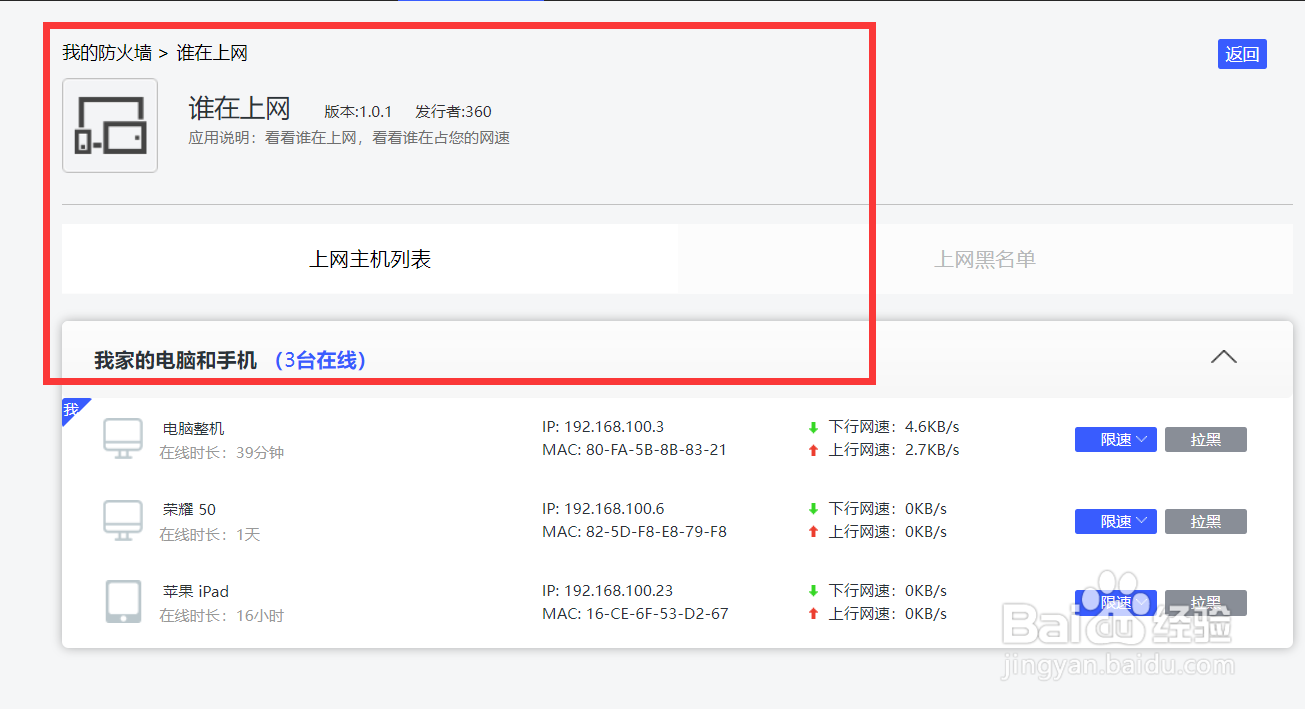Image resolution: width=1305 pixels, height=709 pixels.
Task: Click the 电脑整机 computer device icon
Action: 123,439
